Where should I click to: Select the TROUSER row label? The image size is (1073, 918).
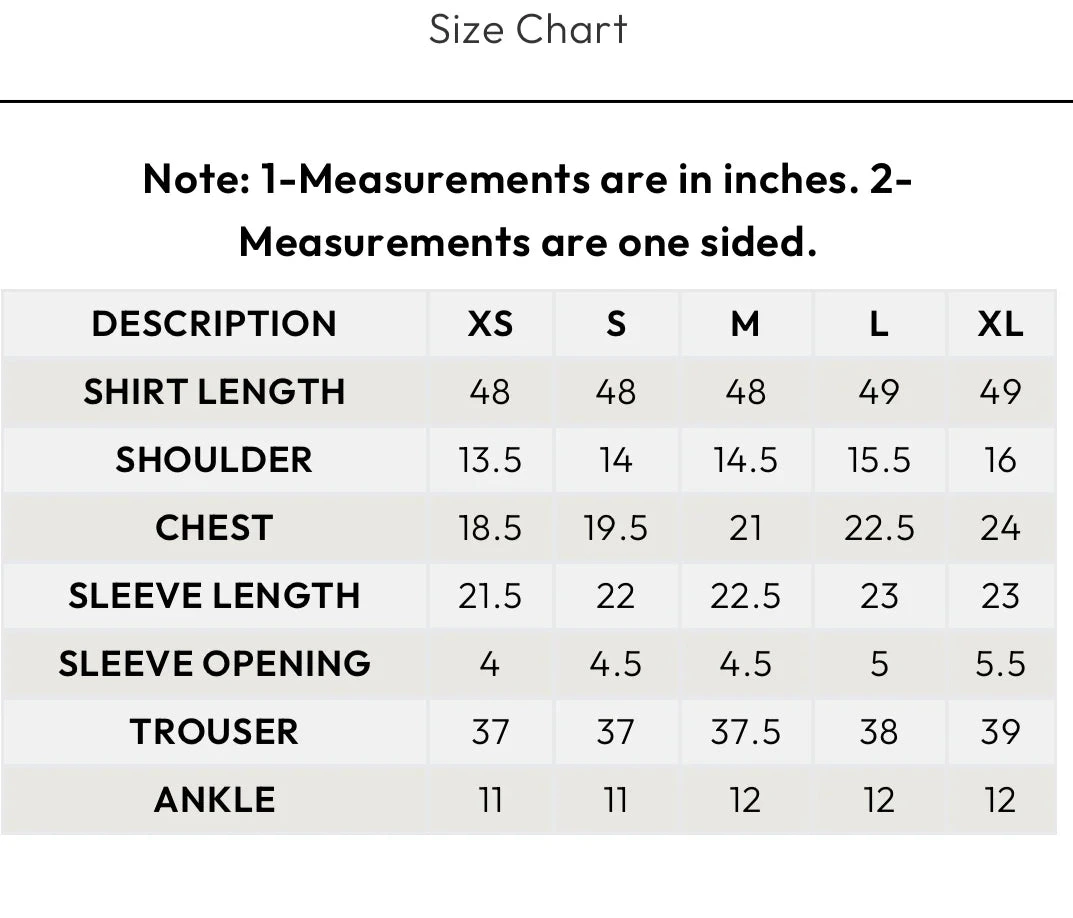click(x=214, y=732)
